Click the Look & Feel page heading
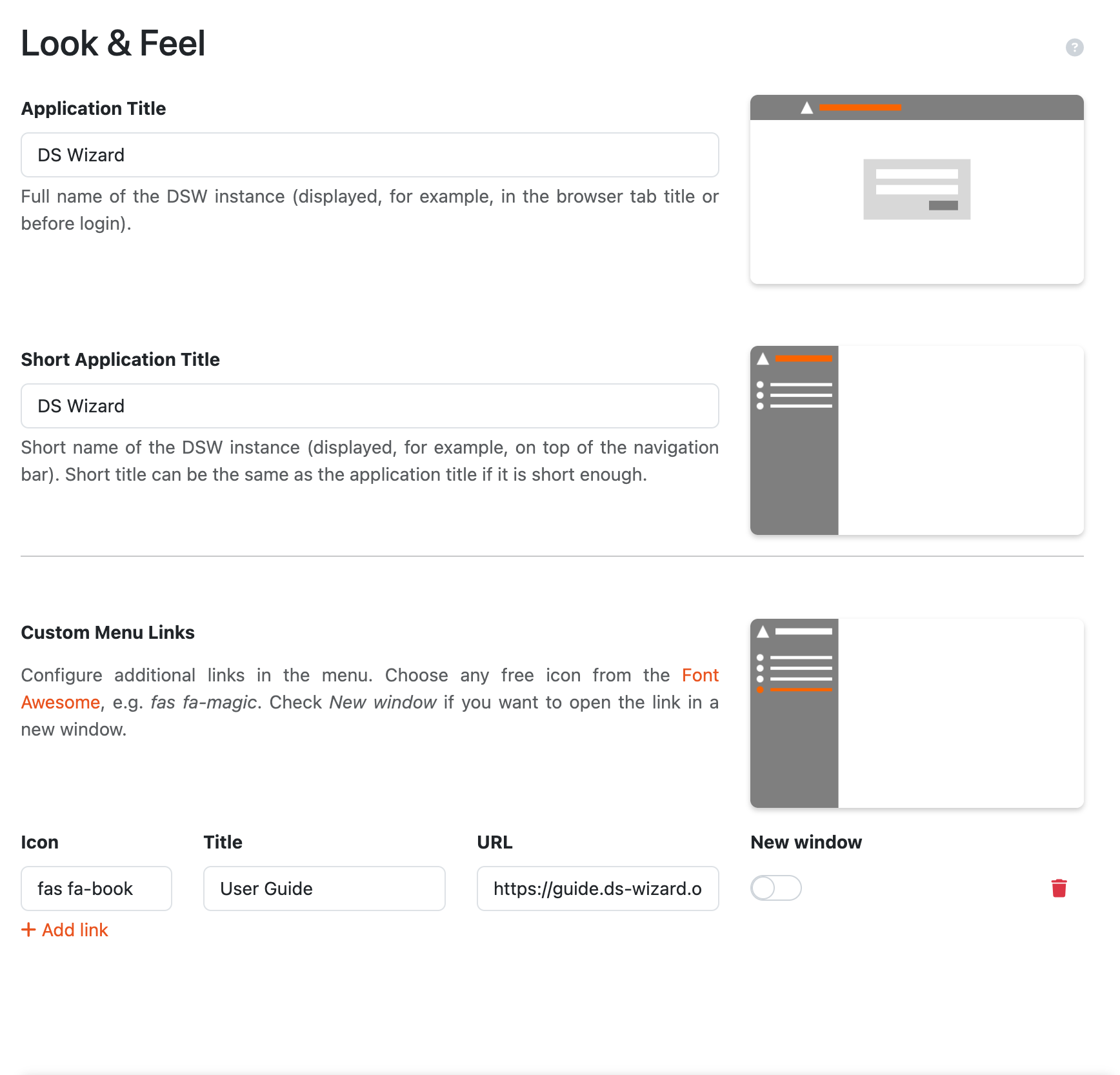The image size is (1120, 1075). [113, 43]
